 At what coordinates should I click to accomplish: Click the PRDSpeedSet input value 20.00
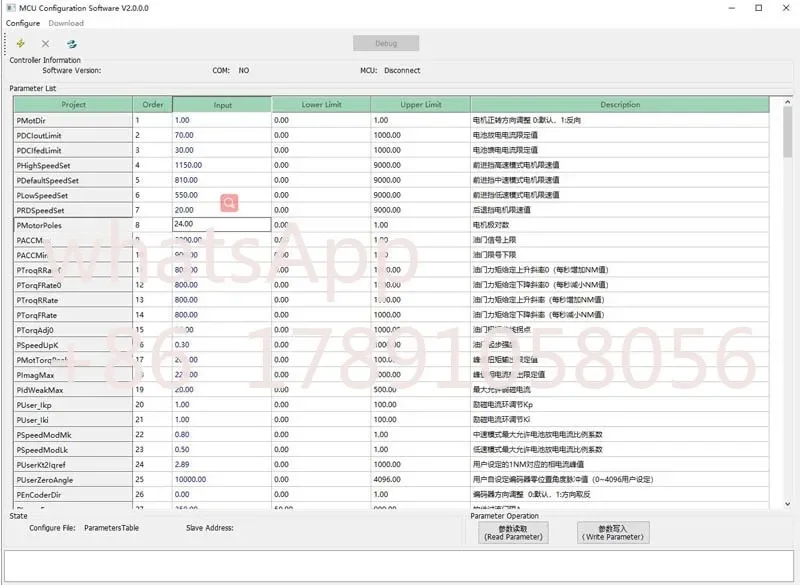tap(184, 210)
